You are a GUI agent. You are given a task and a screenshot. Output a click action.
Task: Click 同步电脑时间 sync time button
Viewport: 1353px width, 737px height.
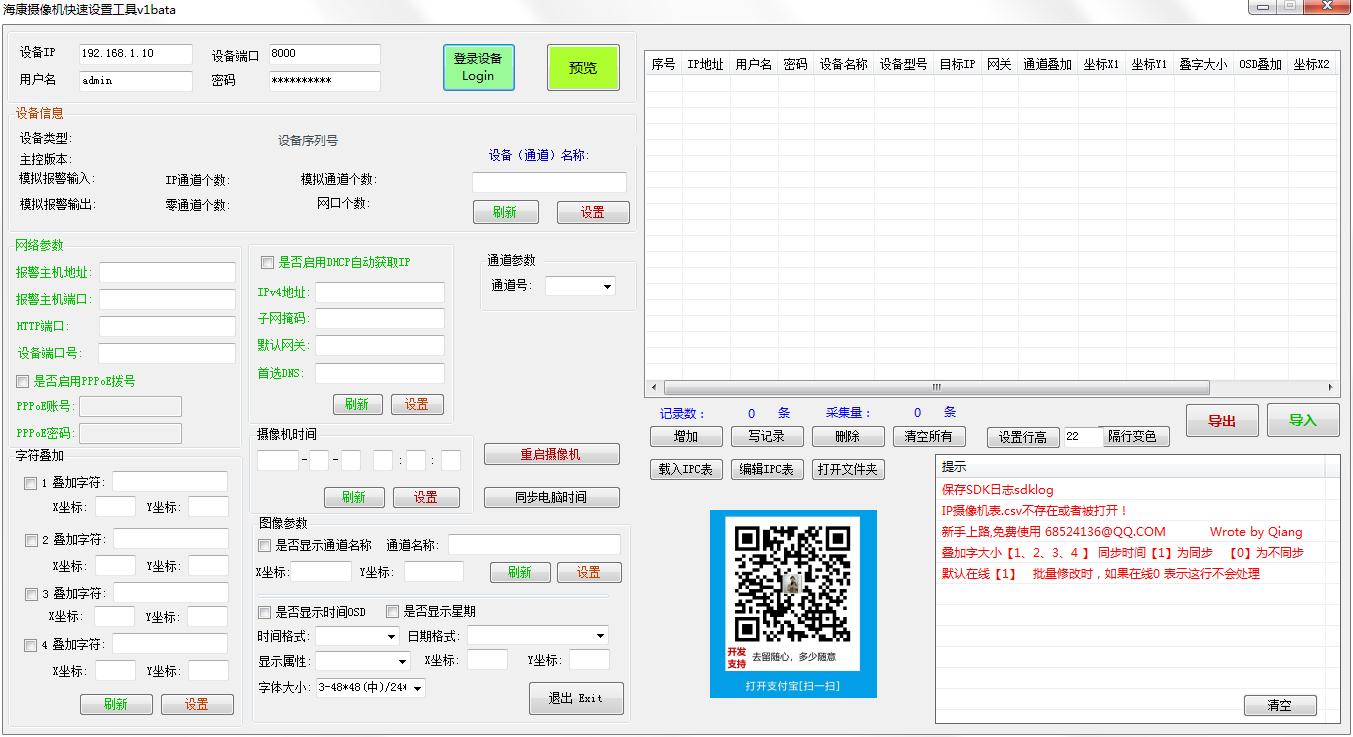tap(551, 497)
